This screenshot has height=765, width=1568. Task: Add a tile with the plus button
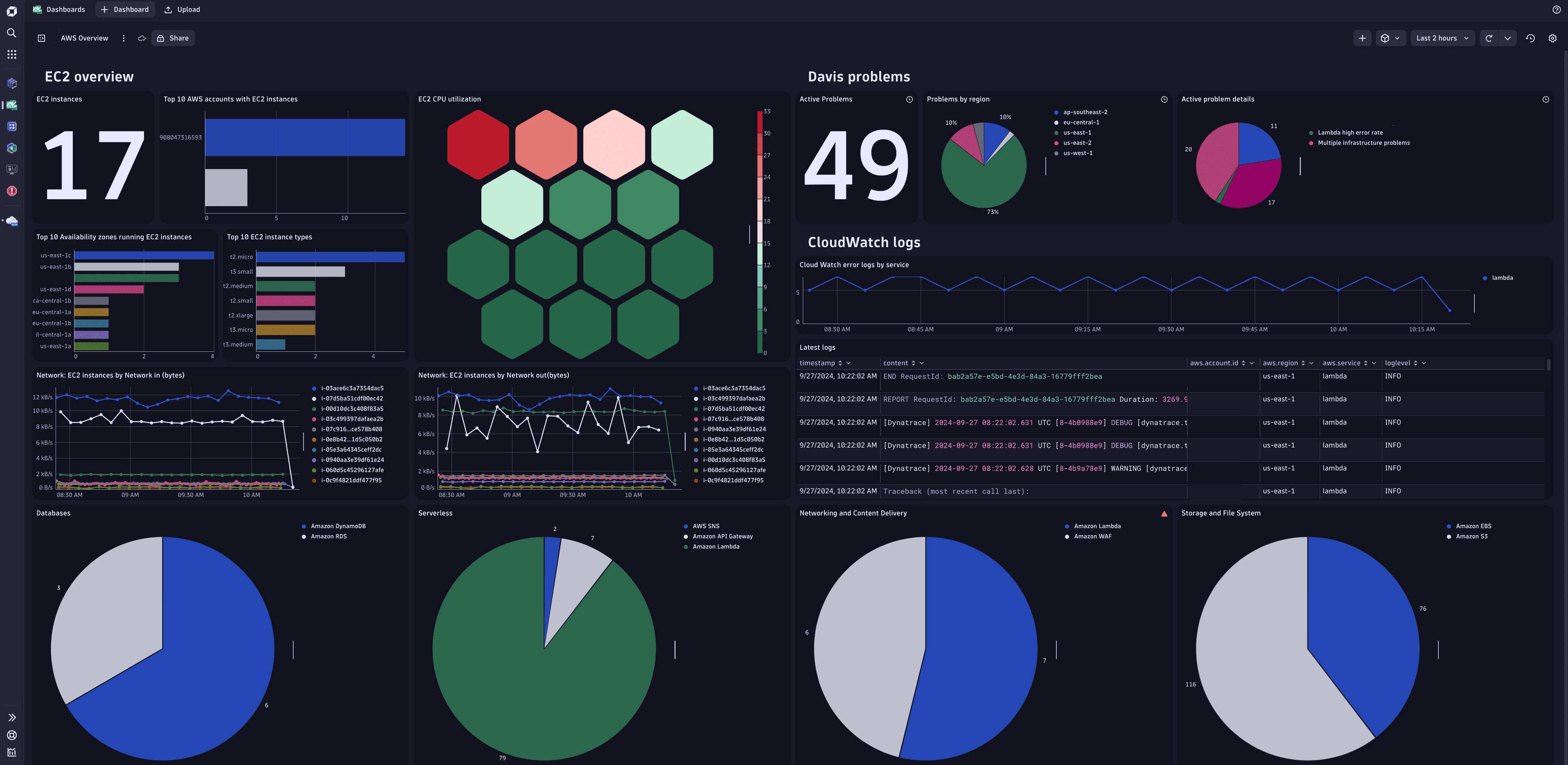(1362, 38)
